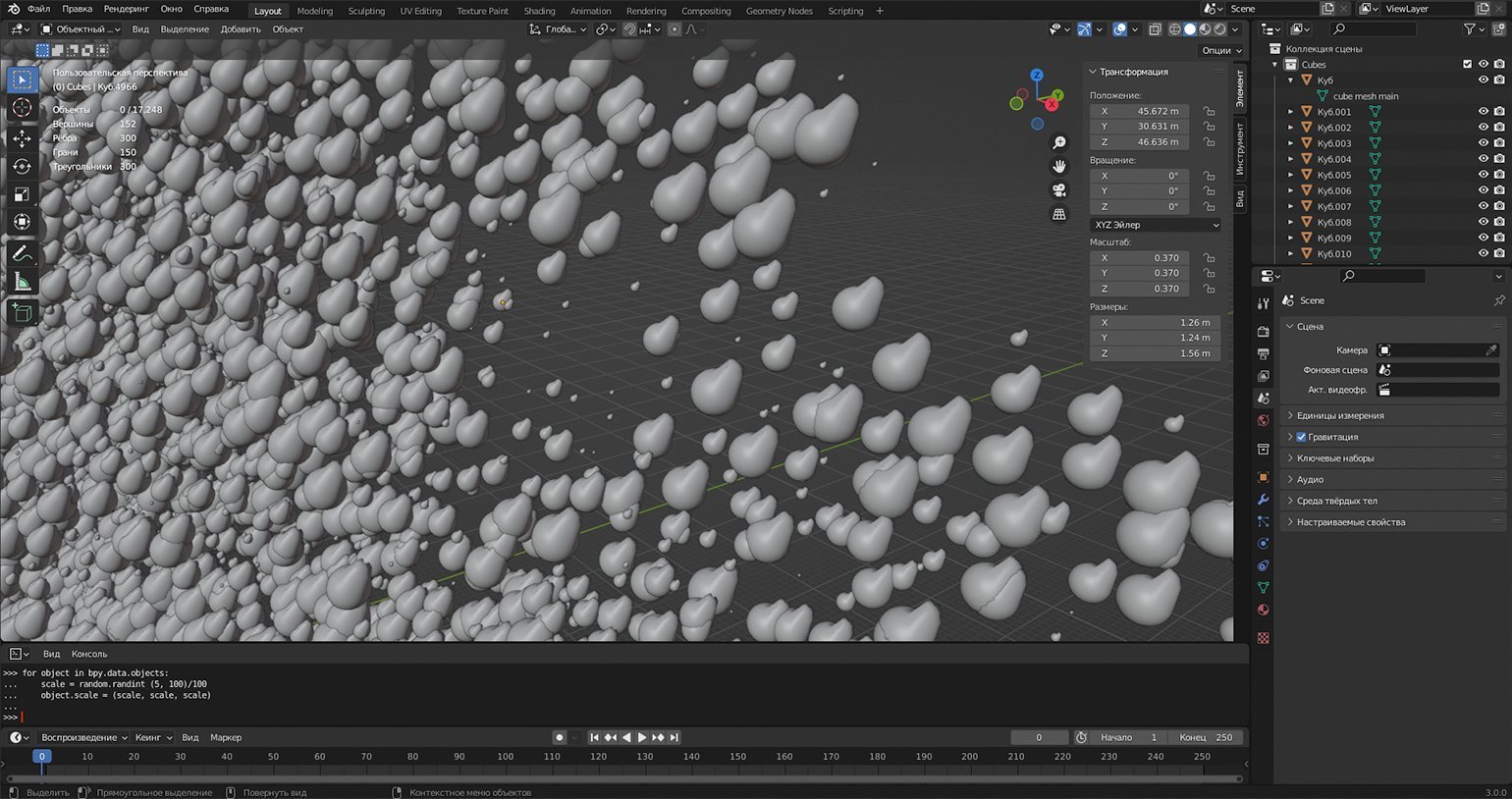Screen dimensions: 1512x799
Task: Select the Cursor tool in viewport toolbar
Action: (22, 108)
